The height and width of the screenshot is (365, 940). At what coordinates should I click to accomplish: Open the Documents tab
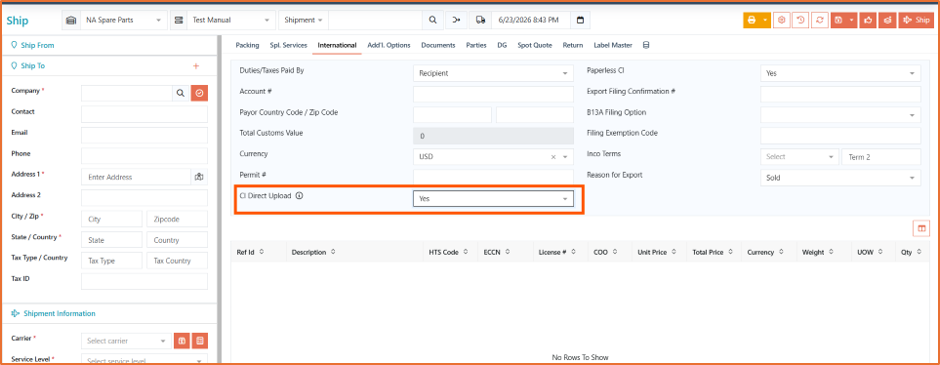click(438, 45)
